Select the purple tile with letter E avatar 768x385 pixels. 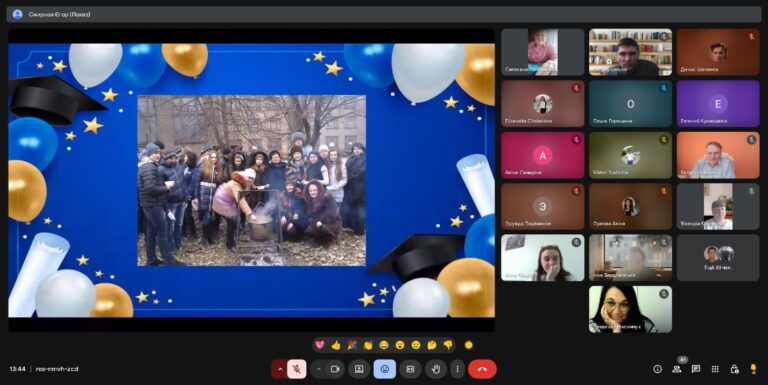point(718,103)
